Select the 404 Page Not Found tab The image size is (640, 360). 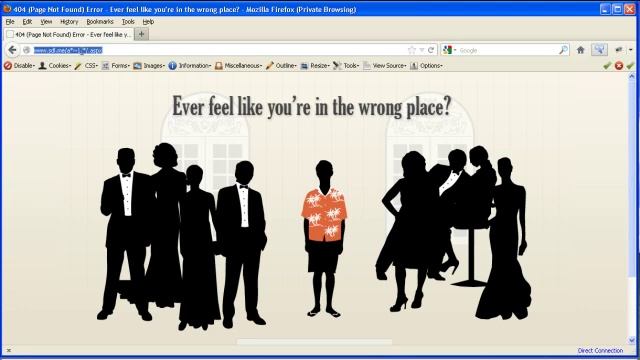[x=69, y=35]
